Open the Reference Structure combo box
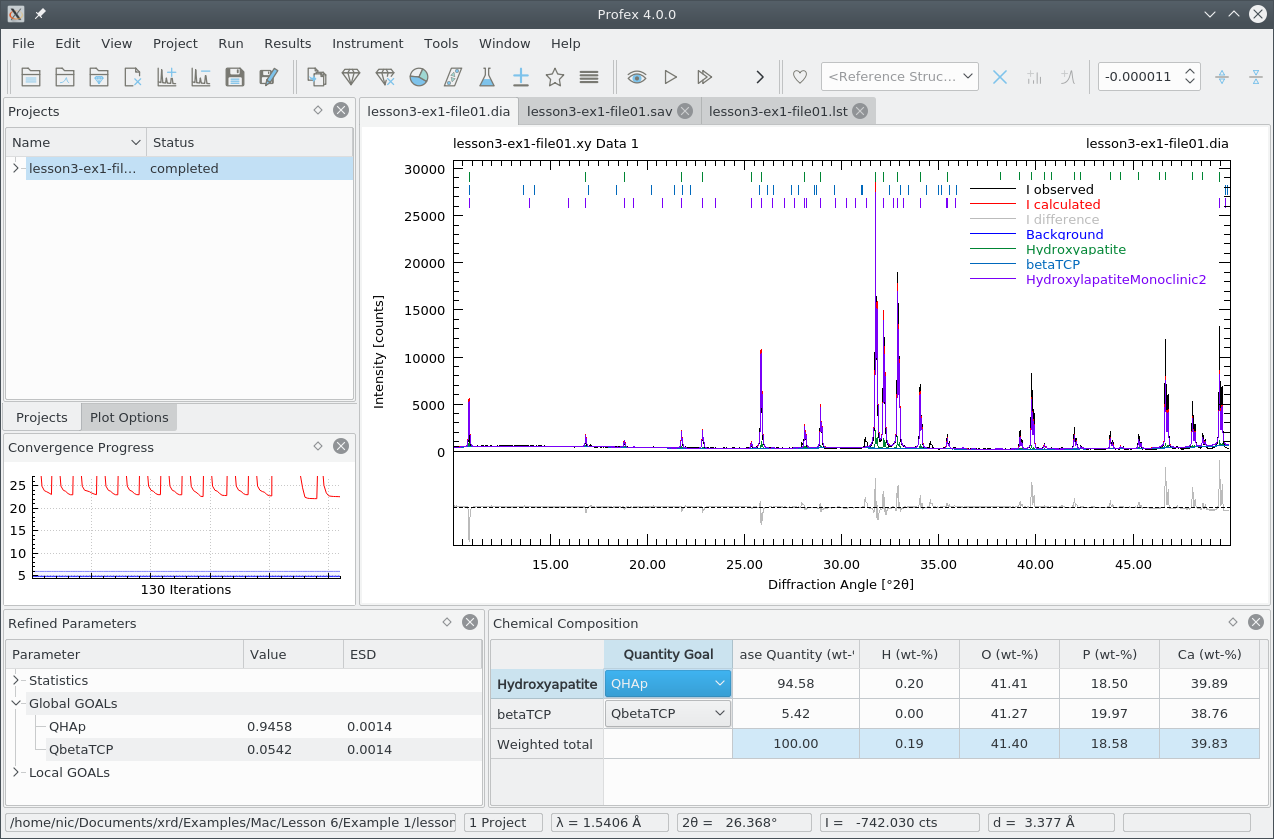This screenshot has width=1274, height=839. coord(900,77)
